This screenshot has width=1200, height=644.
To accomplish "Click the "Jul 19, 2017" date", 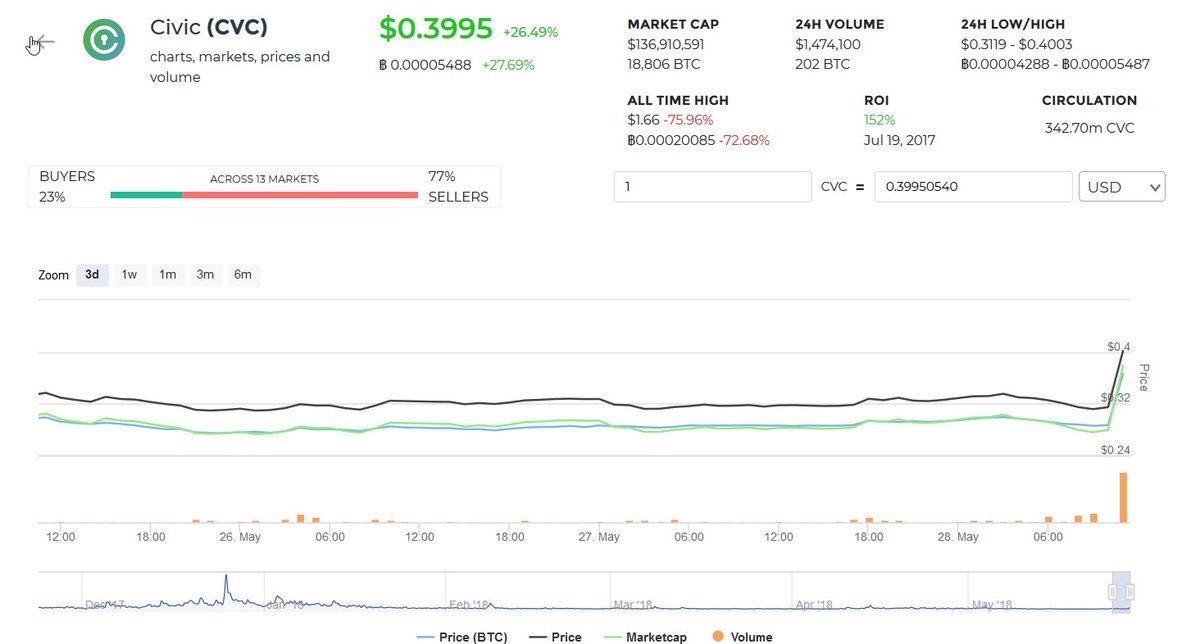I will (900, 140).
